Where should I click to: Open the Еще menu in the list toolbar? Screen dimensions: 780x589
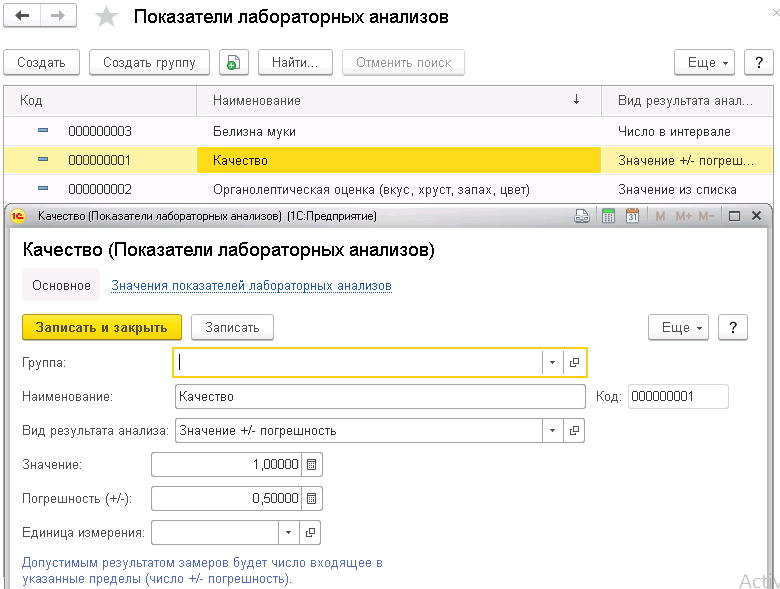[705, 62]
